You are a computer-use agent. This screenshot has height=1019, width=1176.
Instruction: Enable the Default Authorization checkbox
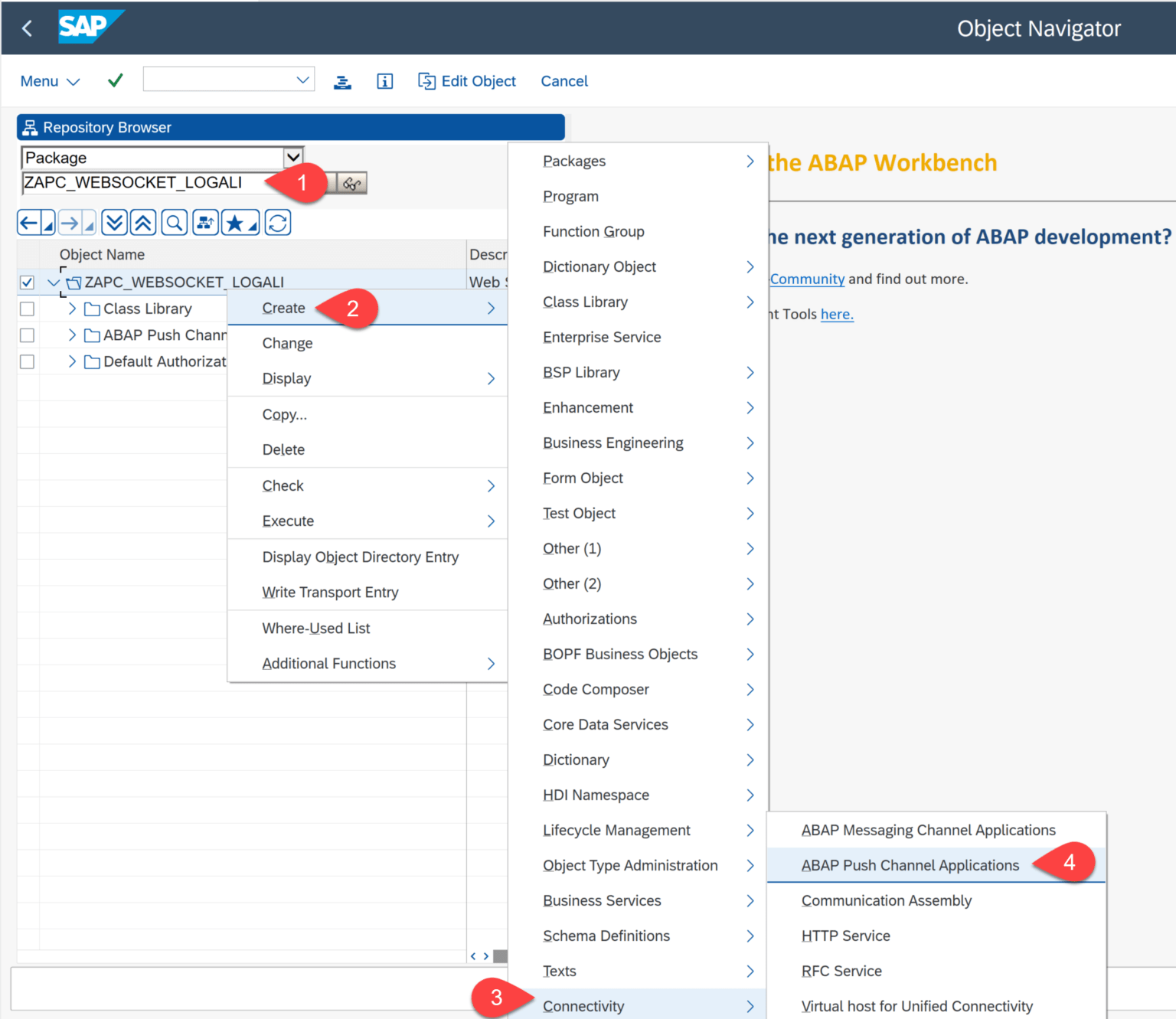pyautogui.click(x=27, y=361)
